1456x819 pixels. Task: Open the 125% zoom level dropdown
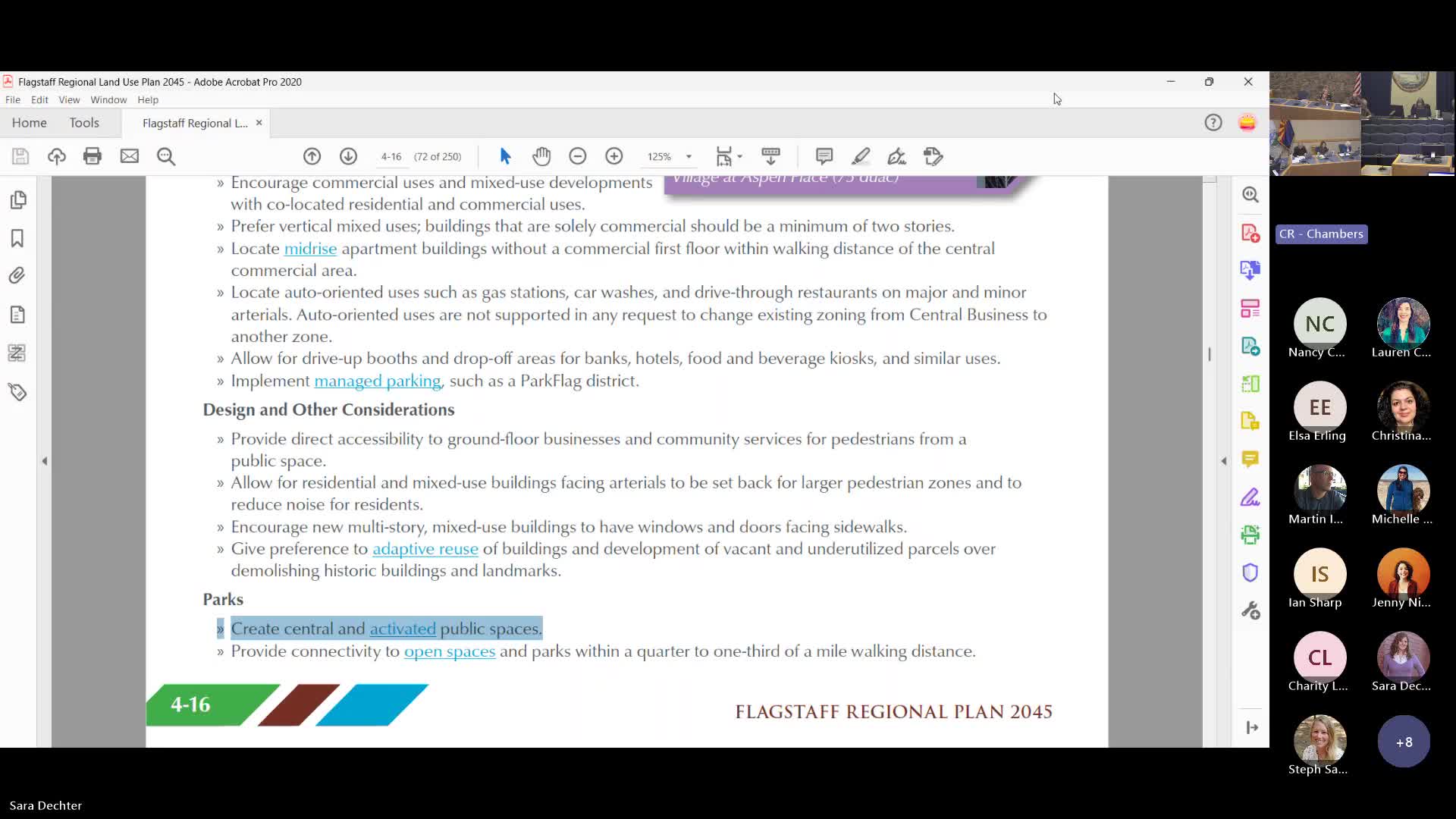point(689,157)
